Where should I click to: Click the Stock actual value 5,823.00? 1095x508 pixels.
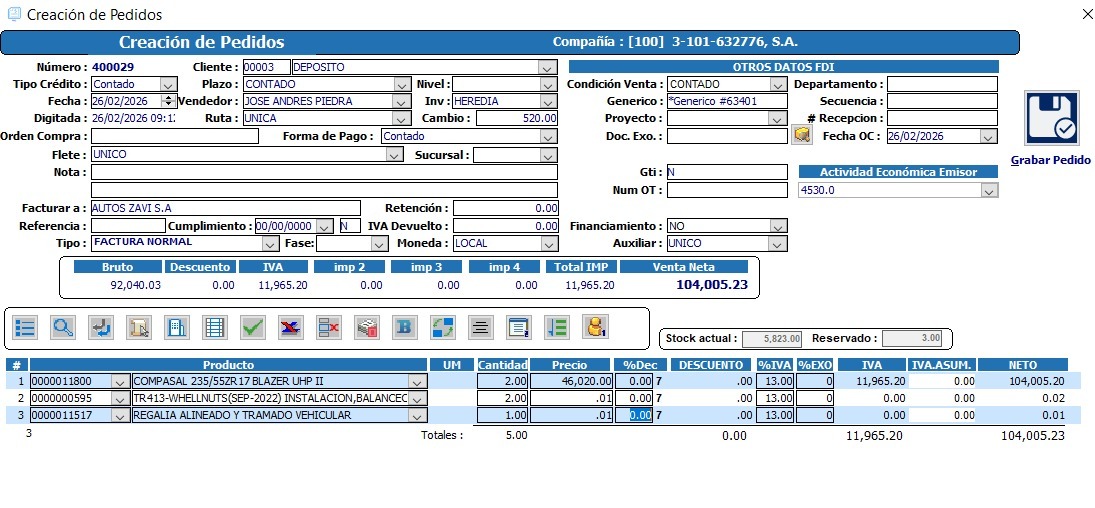click(772, 338)
